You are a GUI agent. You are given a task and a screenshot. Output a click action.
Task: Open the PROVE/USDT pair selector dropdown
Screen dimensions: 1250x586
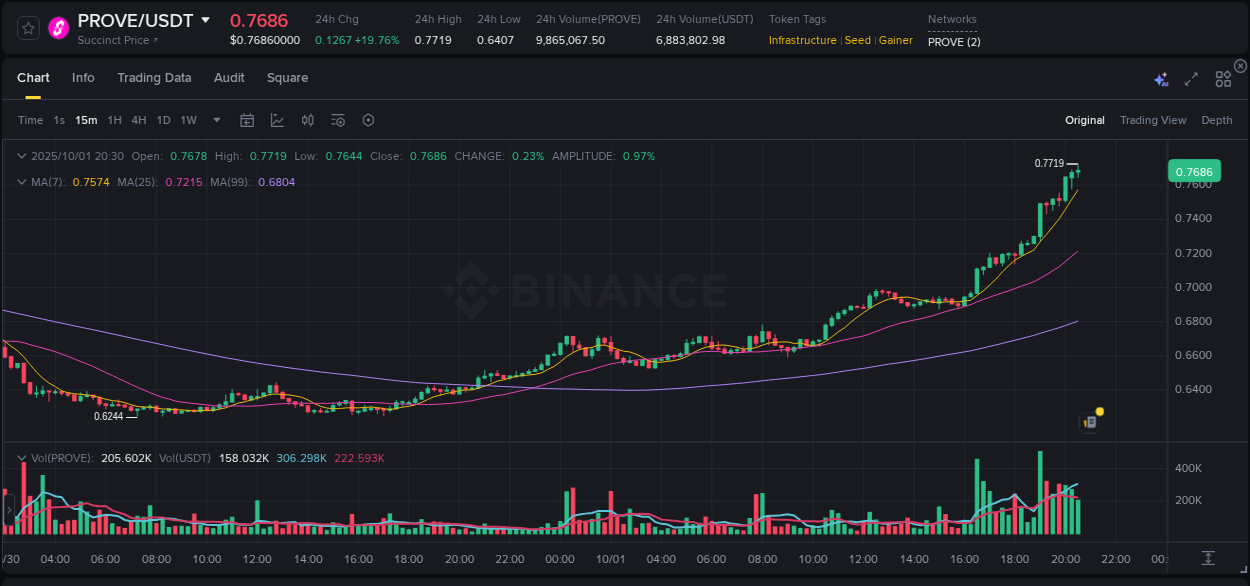(207, 20)
